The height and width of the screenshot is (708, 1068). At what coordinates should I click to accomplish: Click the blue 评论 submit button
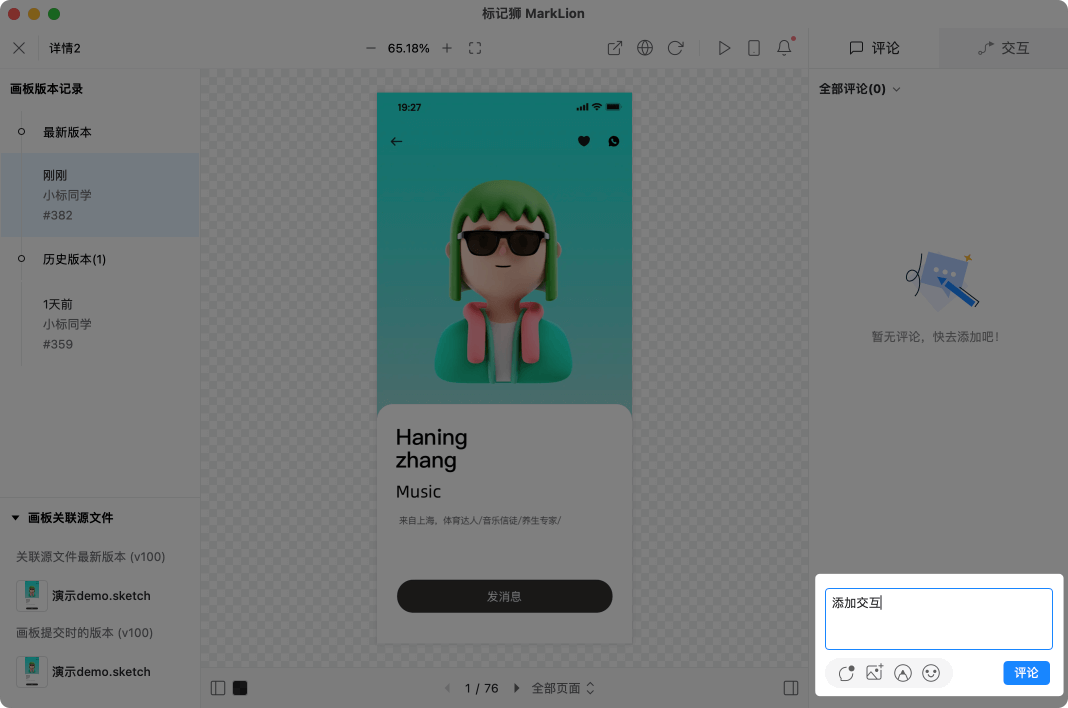(x=1026, y=673)
